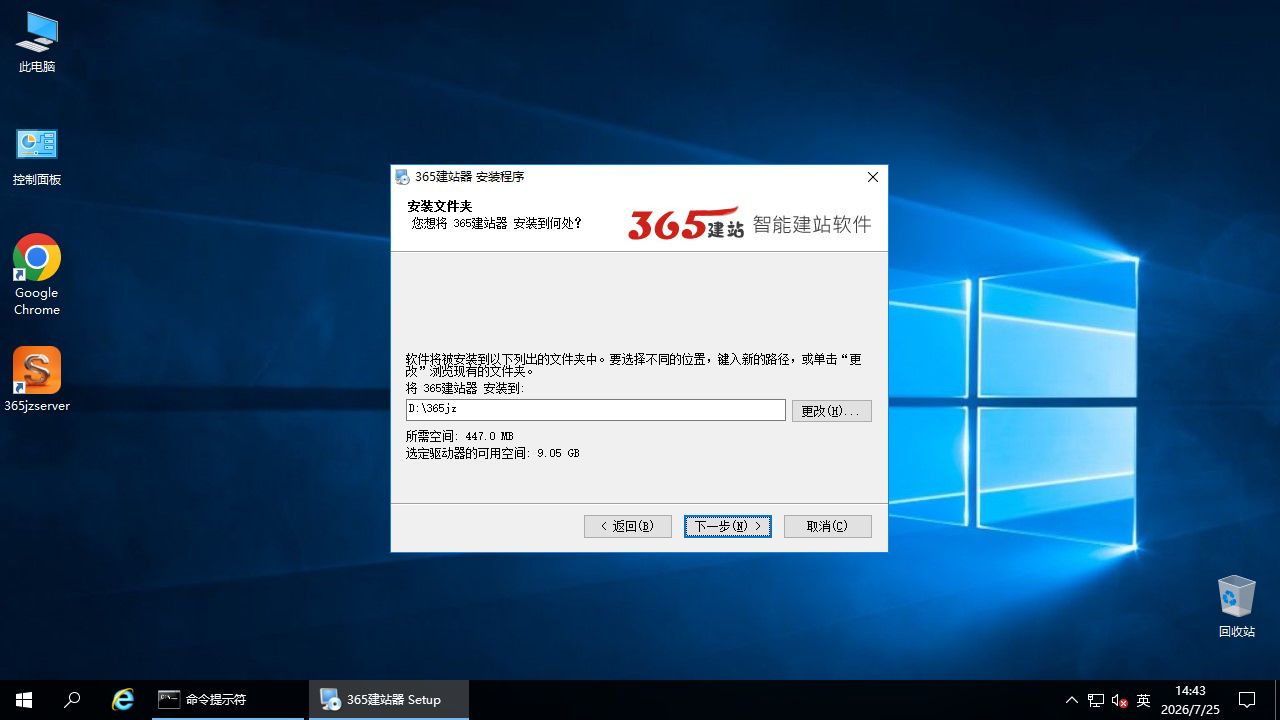Screen dimensions: 1280x720
Task: Launch Internet Explorer from the taskbar
Action: (123, 700)
